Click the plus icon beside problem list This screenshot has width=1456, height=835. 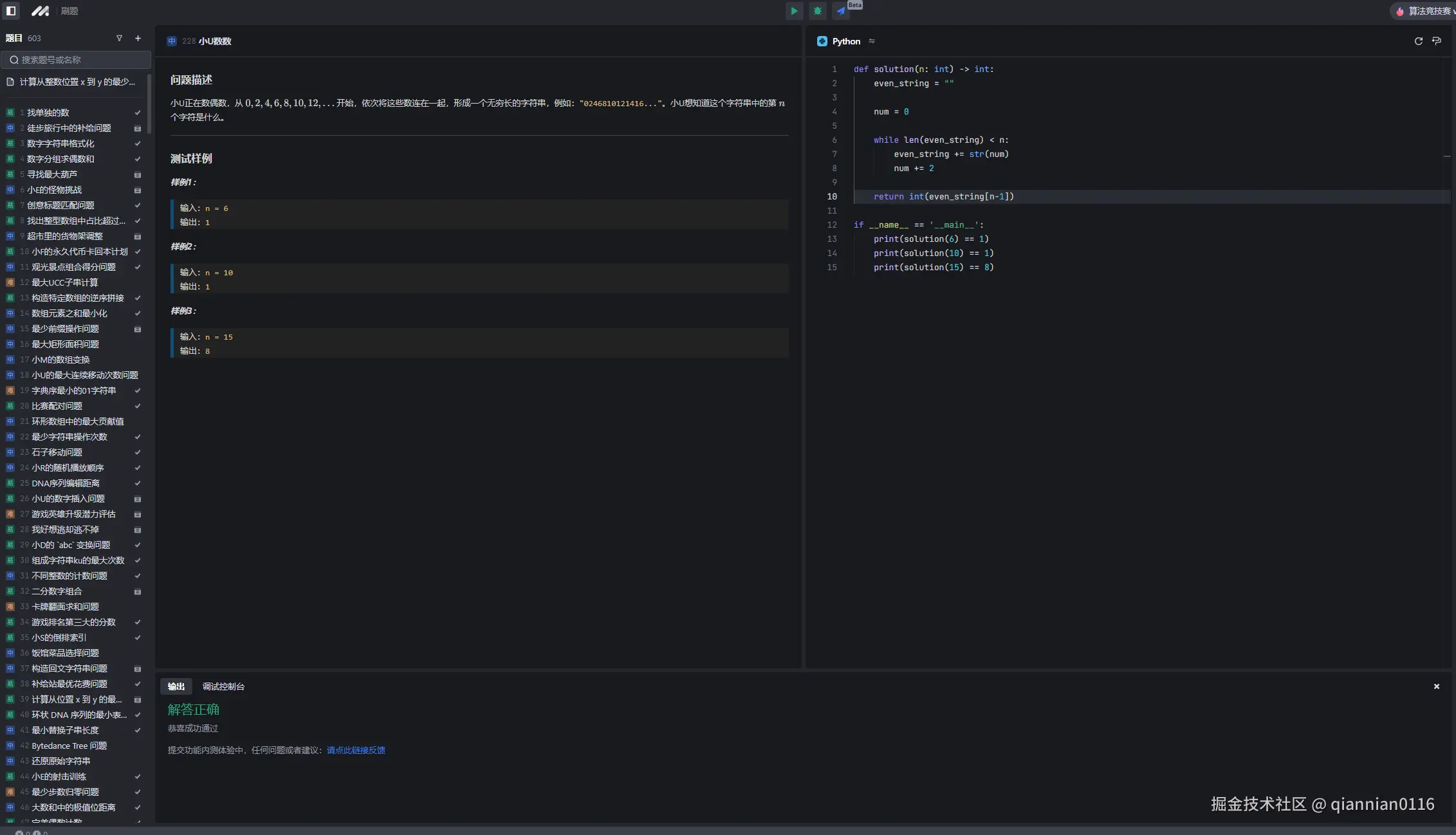[138, 39]
